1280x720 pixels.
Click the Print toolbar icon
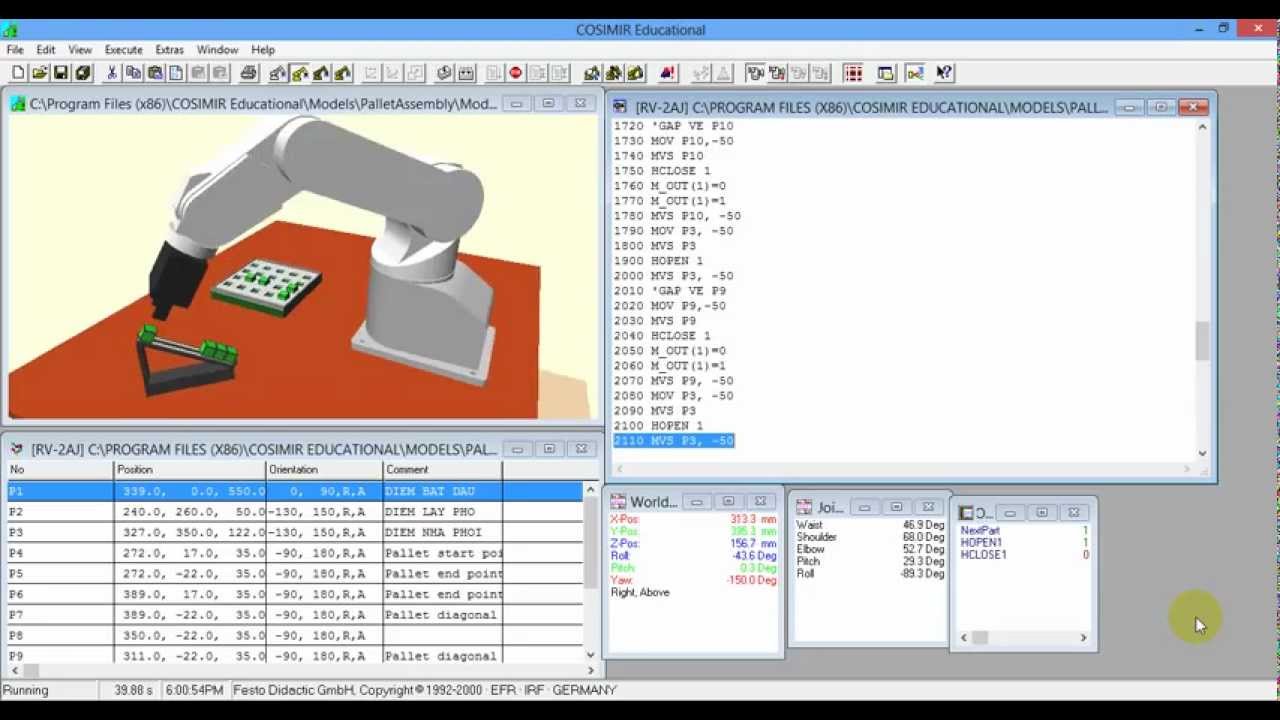(x=248, y=73)
